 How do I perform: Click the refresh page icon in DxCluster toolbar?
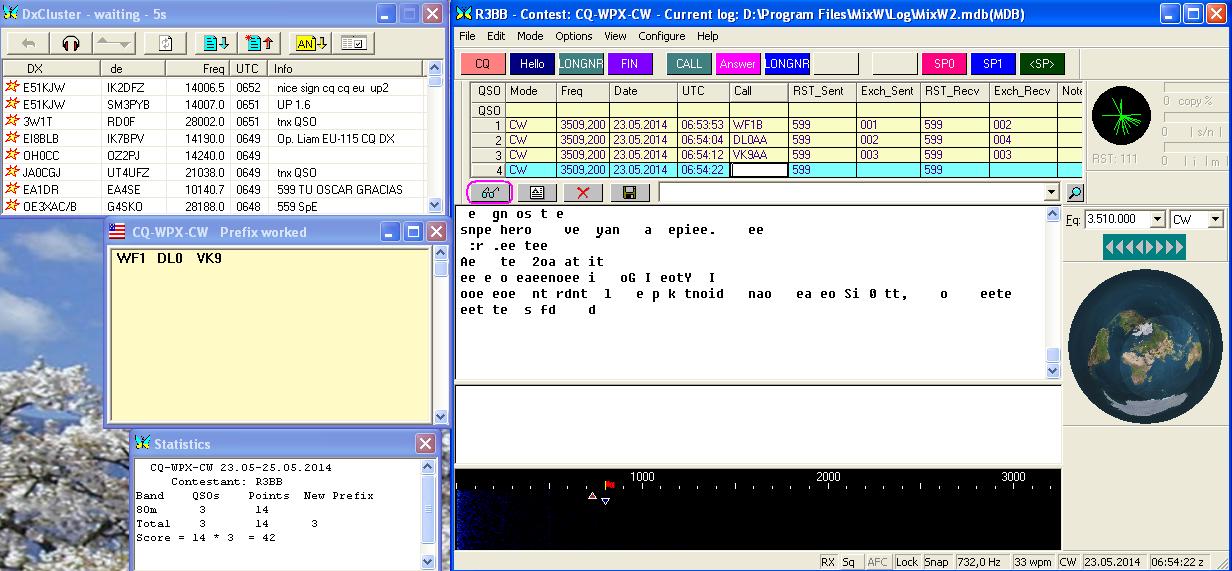coord(165,43)
